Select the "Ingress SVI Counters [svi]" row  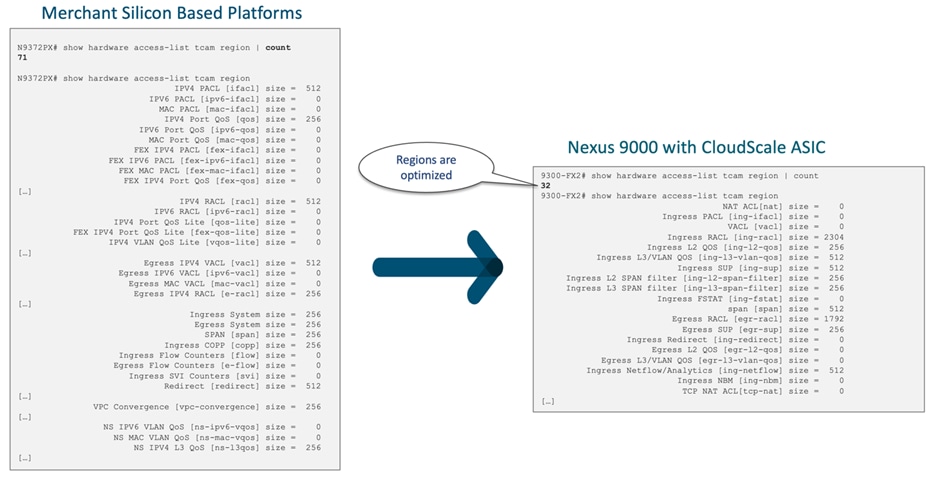pyautogui.click(x=225, y=376)
